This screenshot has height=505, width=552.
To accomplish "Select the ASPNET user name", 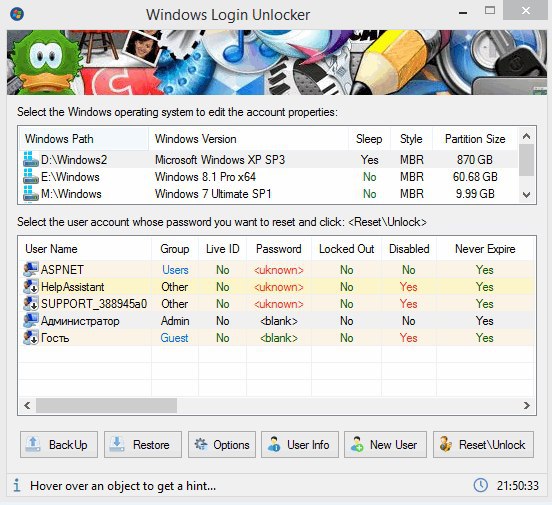I will pyautogui.click(x=62, y=269).
